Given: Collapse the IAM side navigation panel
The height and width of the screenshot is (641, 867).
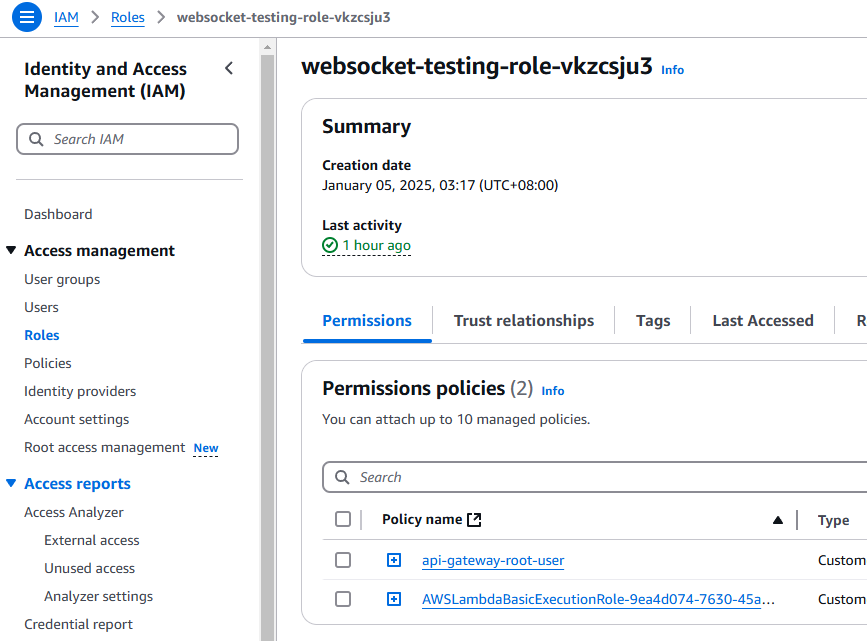Looking at the screenshot, I should pyautogui.click(x=229, y=68).
